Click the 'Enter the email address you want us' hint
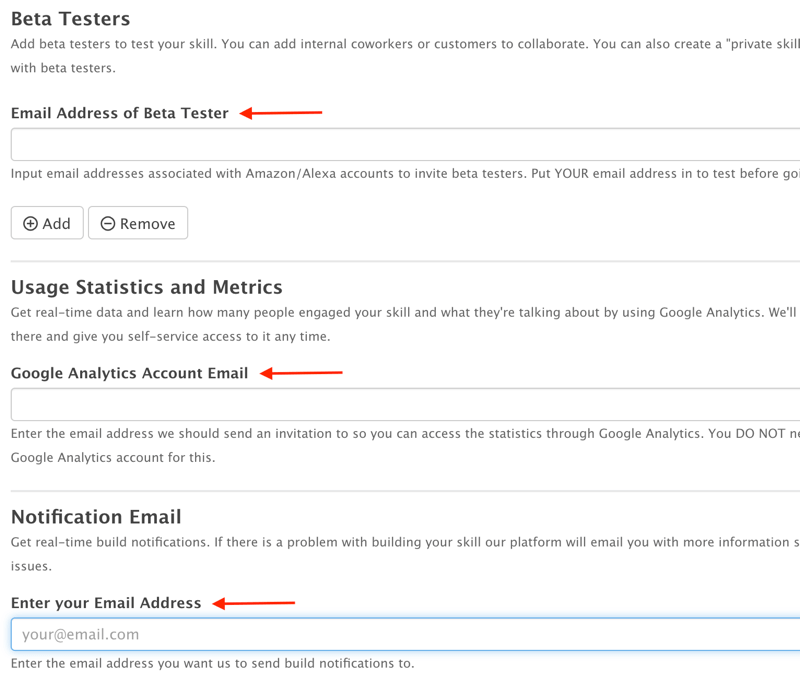800x683 pixels. (212, 663)
